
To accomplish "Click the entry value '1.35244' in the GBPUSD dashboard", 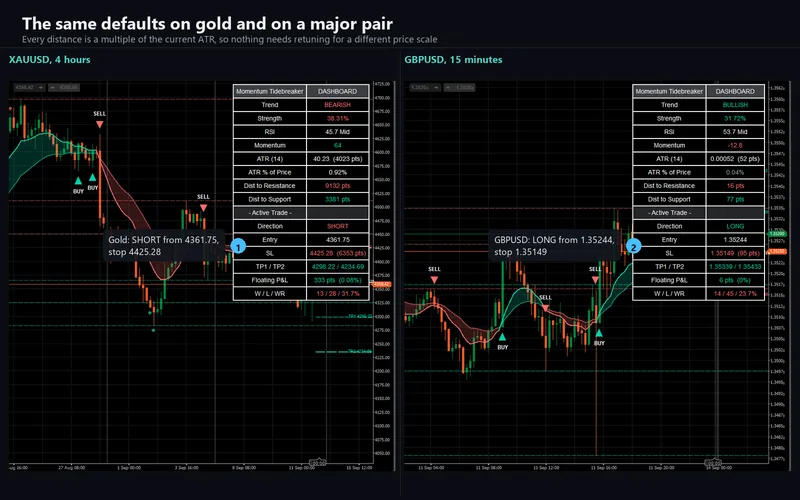I will click(x=735, y=240).
